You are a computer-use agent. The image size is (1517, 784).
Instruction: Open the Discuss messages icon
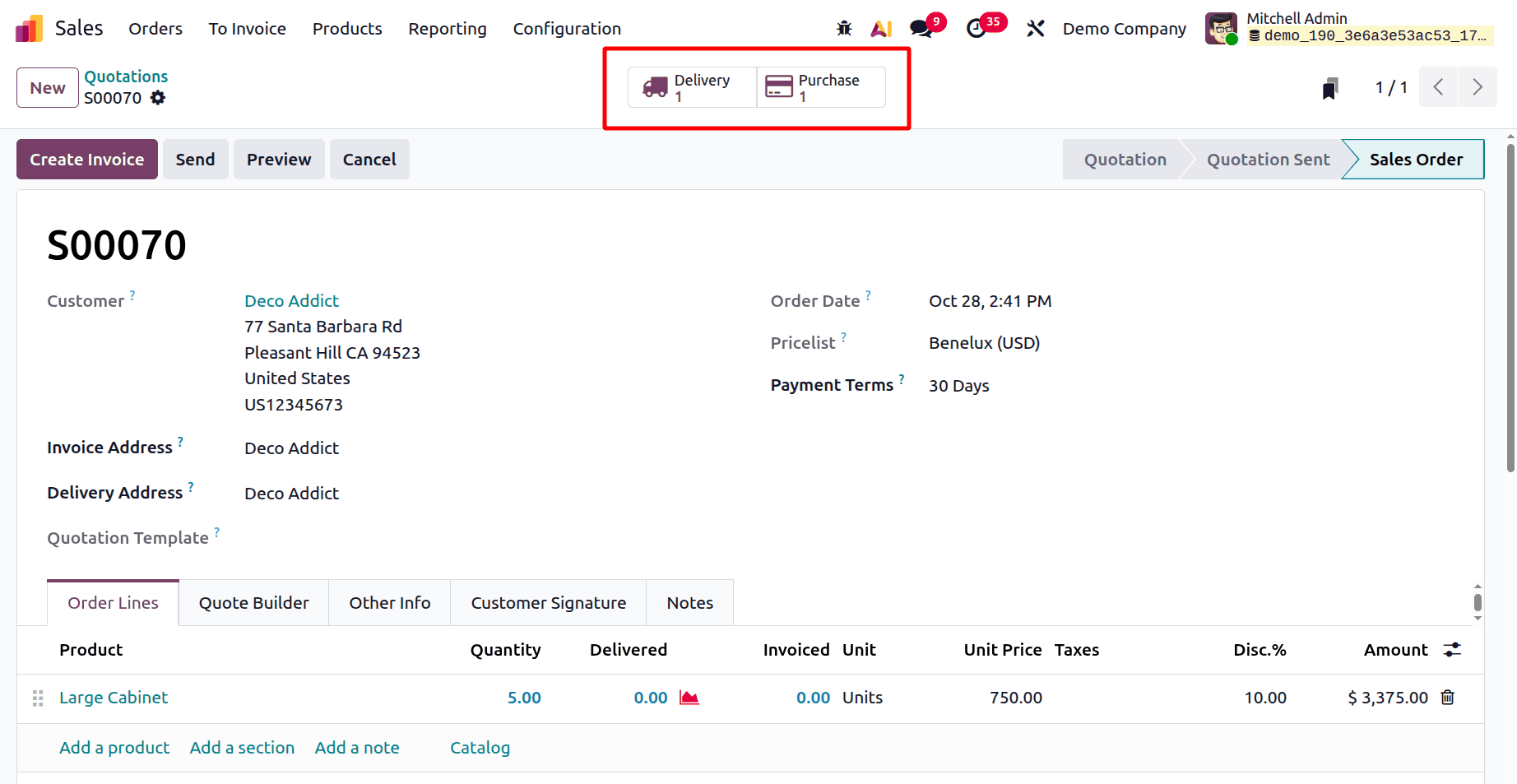[x=921, y=27]
